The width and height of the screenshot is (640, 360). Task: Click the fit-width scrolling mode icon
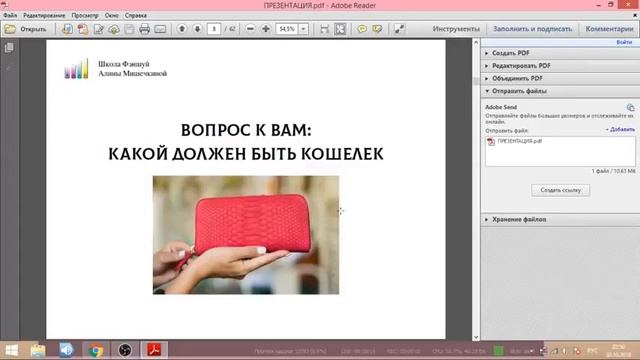[x=324, y=29]
